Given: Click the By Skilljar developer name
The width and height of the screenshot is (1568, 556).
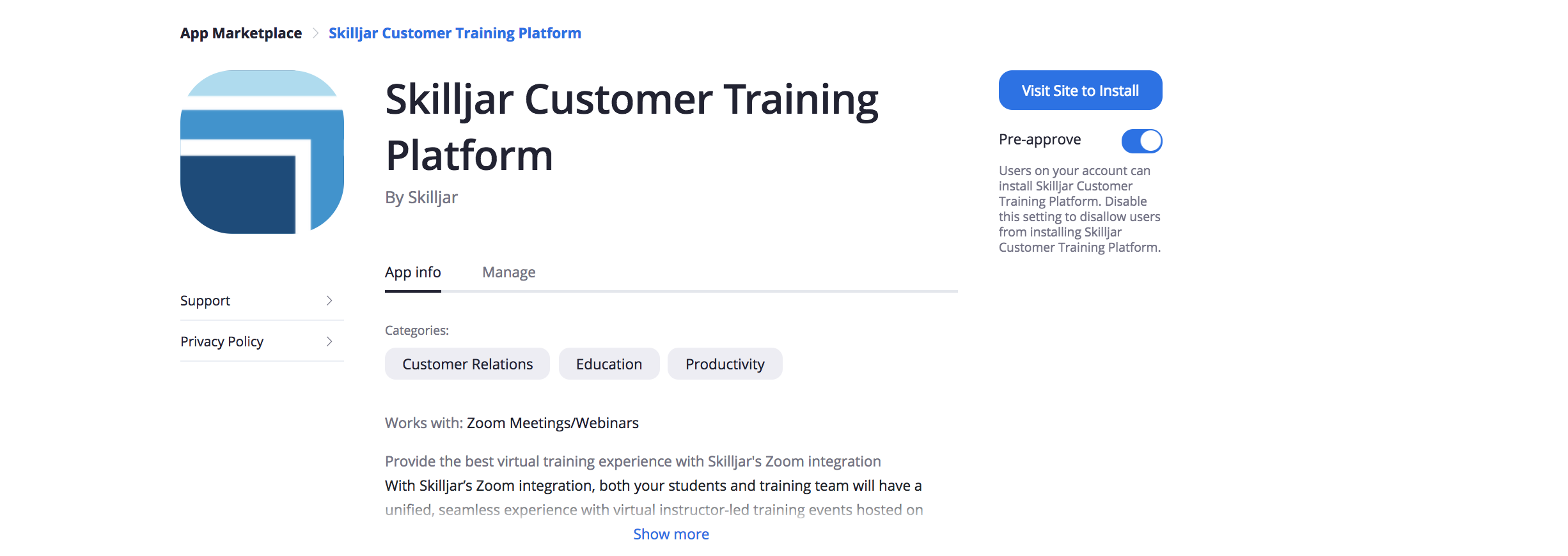Looking at the screenshot, I should [421, 197].
